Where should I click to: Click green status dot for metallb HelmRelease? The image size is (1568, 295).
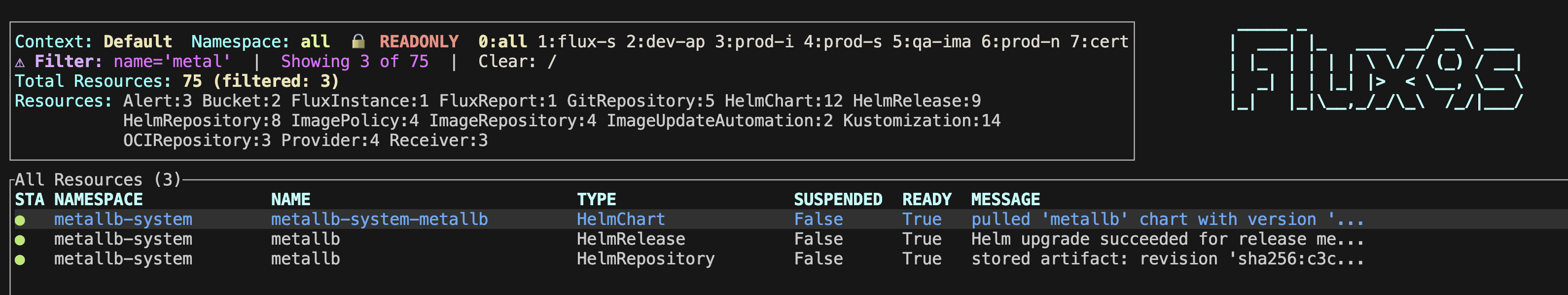[x=20, y=240]
